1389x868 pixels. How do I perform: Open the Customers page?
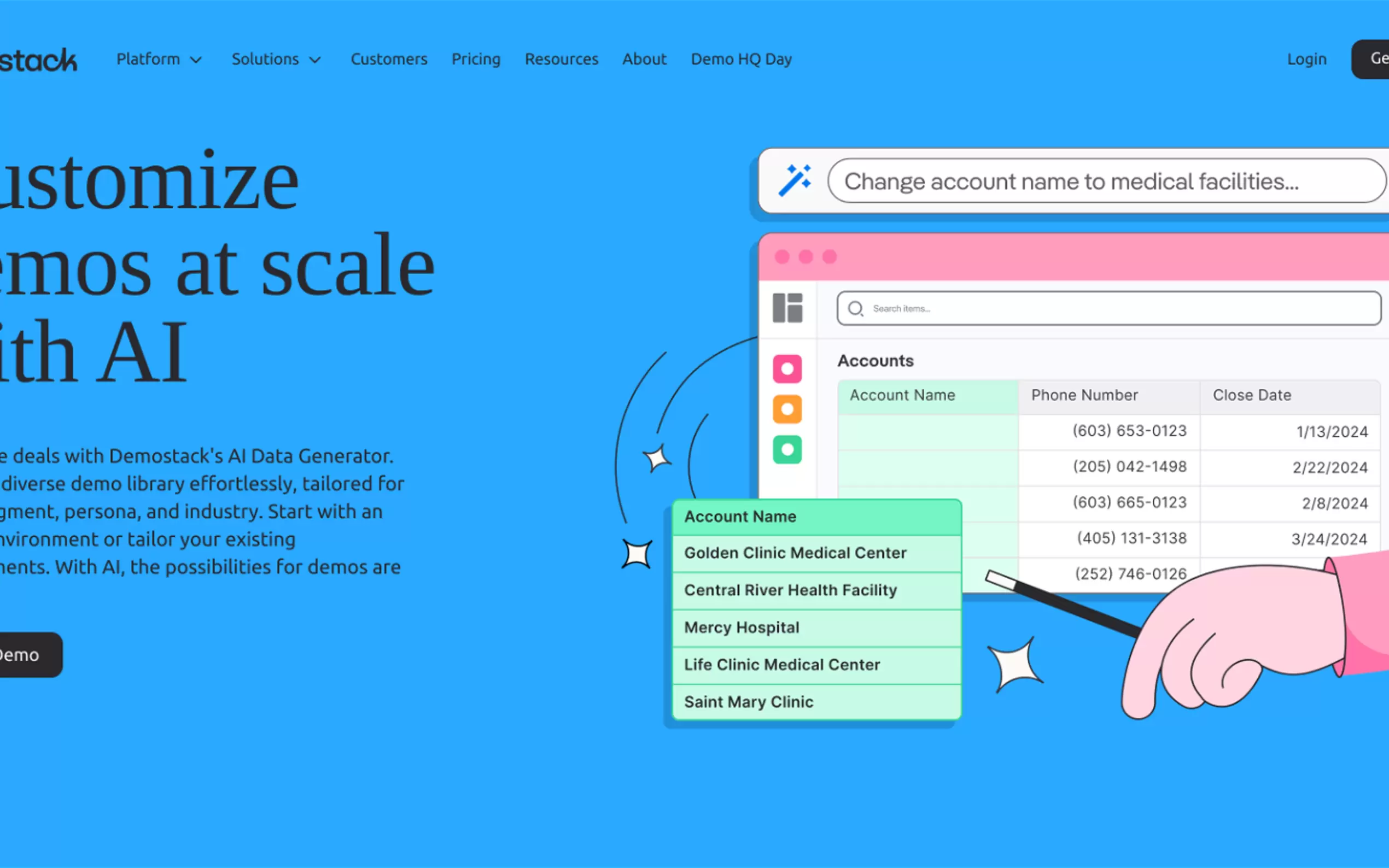point(389,59)
